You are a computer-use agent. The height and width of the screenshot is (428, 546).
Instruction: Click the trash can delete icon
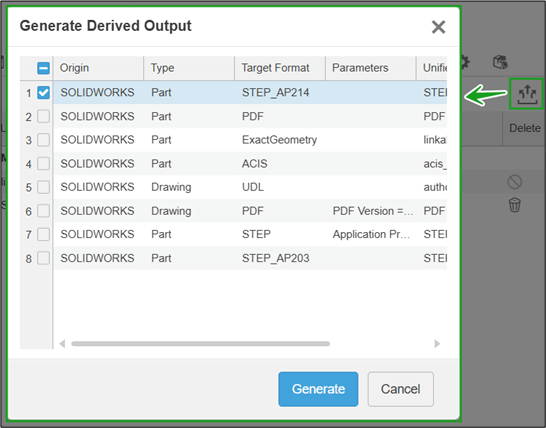coord(515,205)
